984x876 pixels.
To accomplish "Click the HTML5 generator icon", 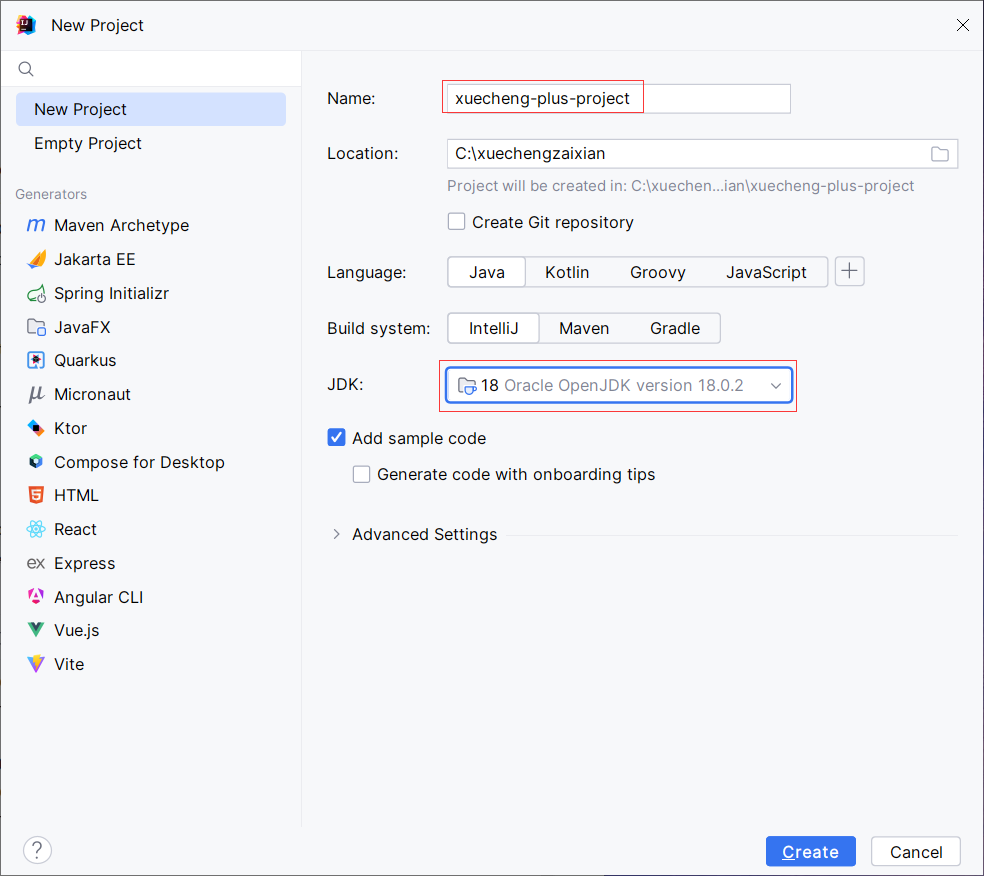I will pyautogui.click(x=36, y=495).
